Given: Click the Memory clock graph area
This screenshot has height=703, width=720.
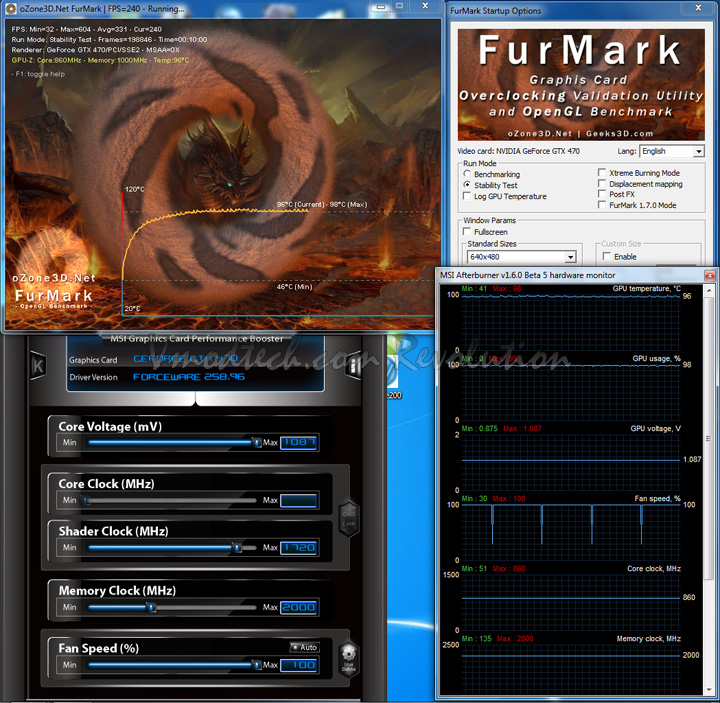Looking at the screenshot, I should 571,669.
